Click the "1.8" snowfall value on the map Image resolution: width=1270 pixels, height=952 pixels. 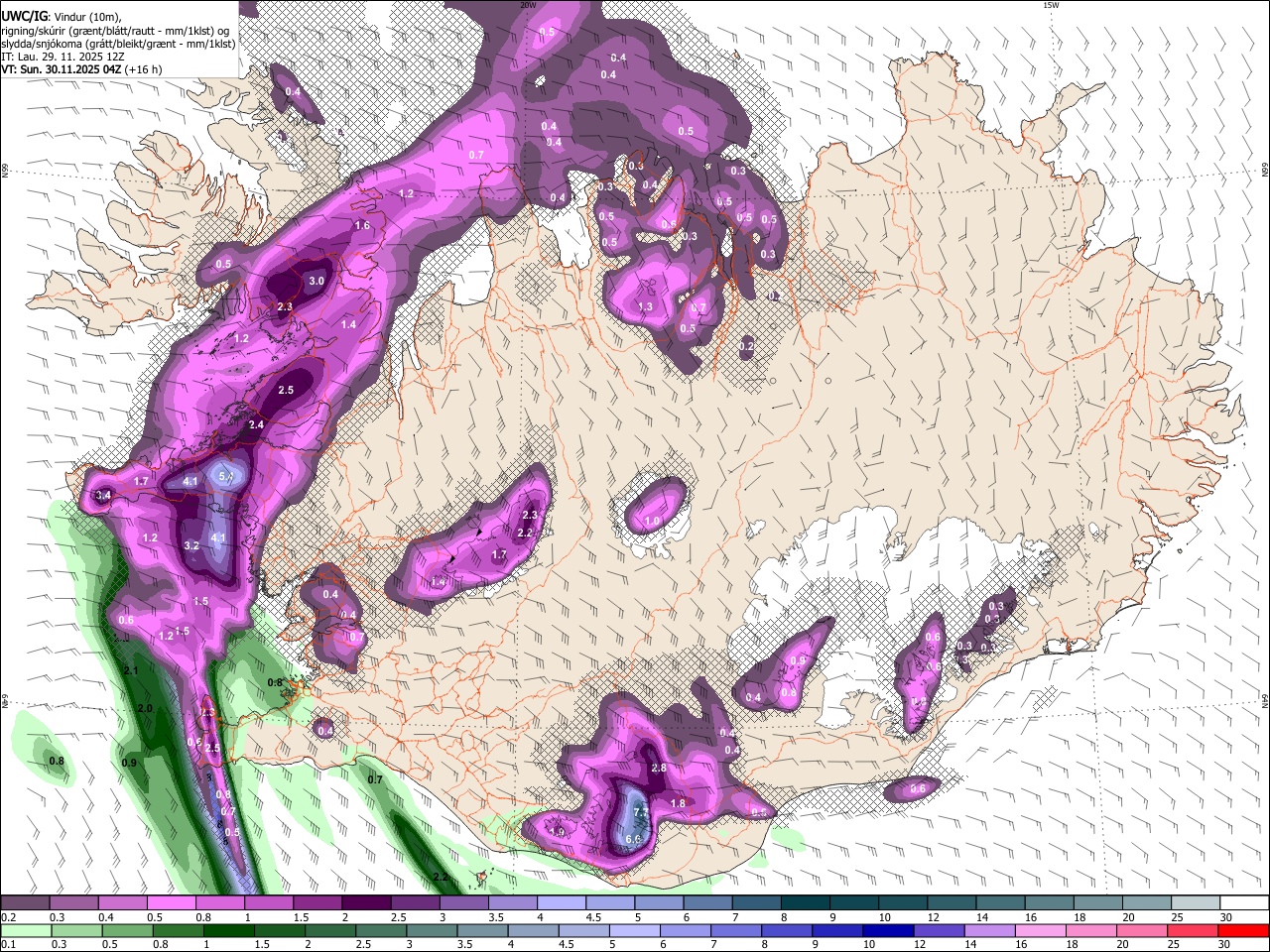pyautogui.click(x=679, y=803)
